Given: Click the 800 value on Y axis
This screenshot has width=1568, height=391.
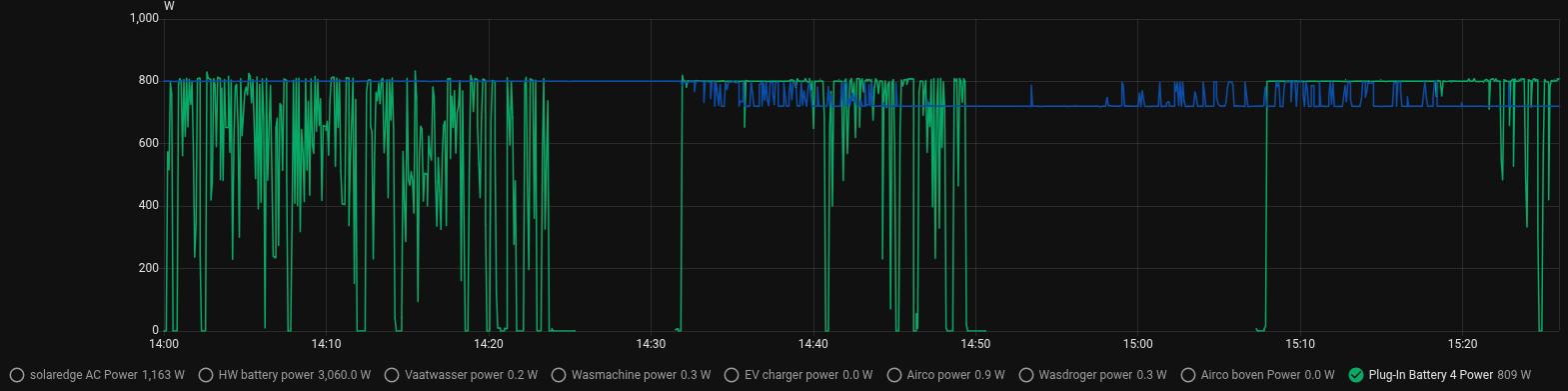Looking at the screenshot, I should tap(149, 80).
